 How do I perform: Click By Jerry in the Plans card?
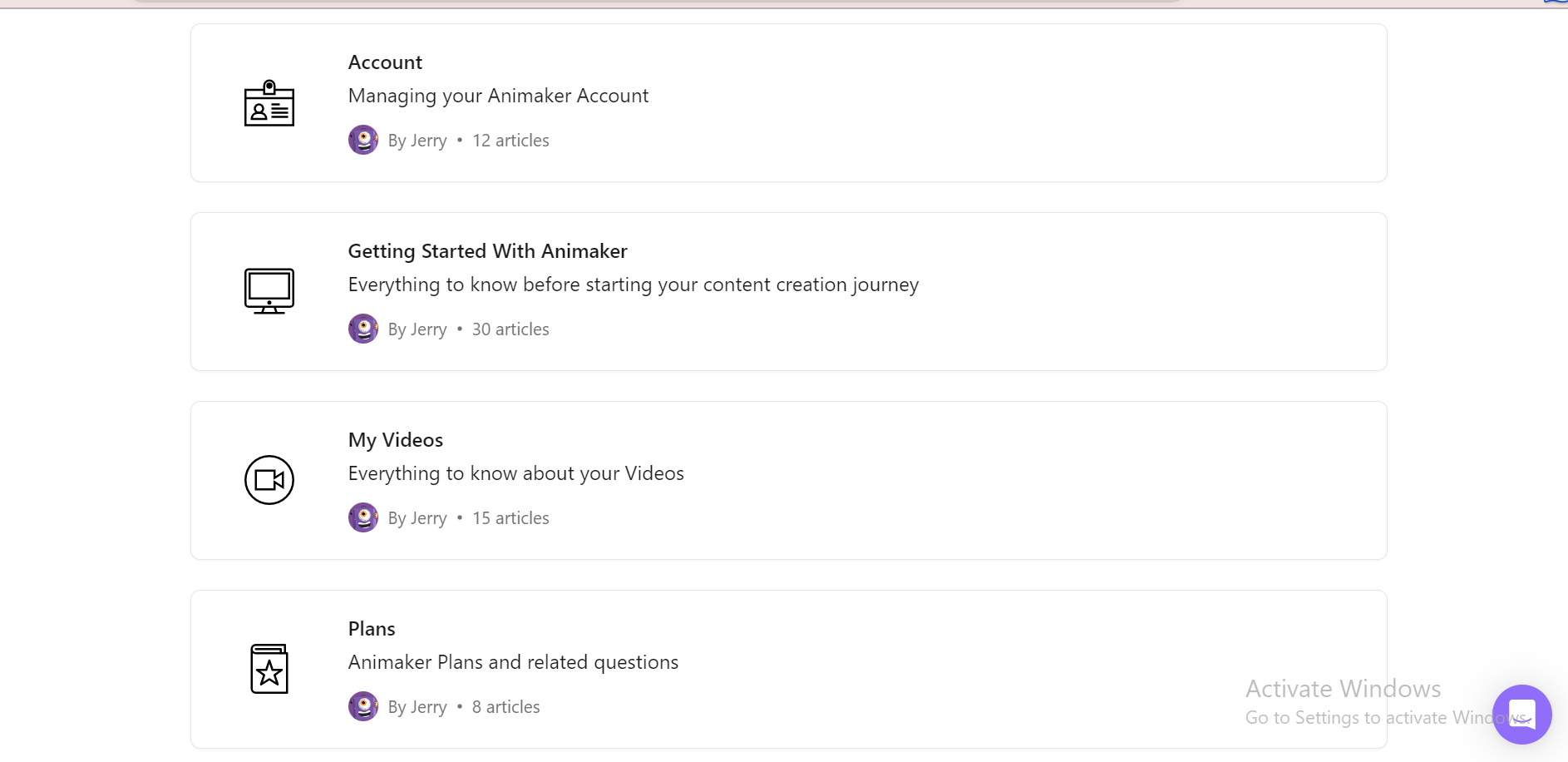coord(418,705)
